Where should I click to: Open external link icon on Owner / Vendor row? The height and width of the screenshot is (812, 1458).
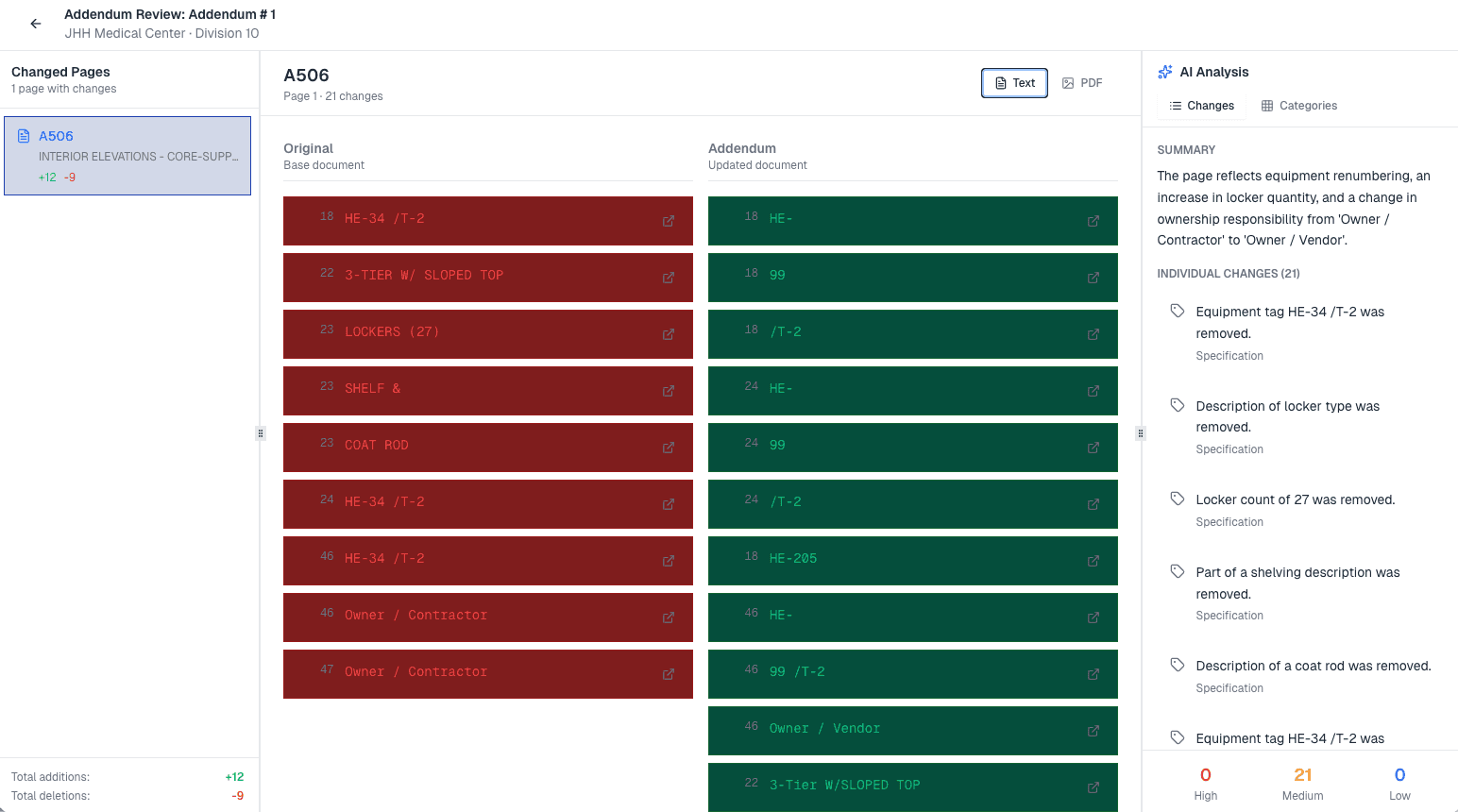[1093, 731]
